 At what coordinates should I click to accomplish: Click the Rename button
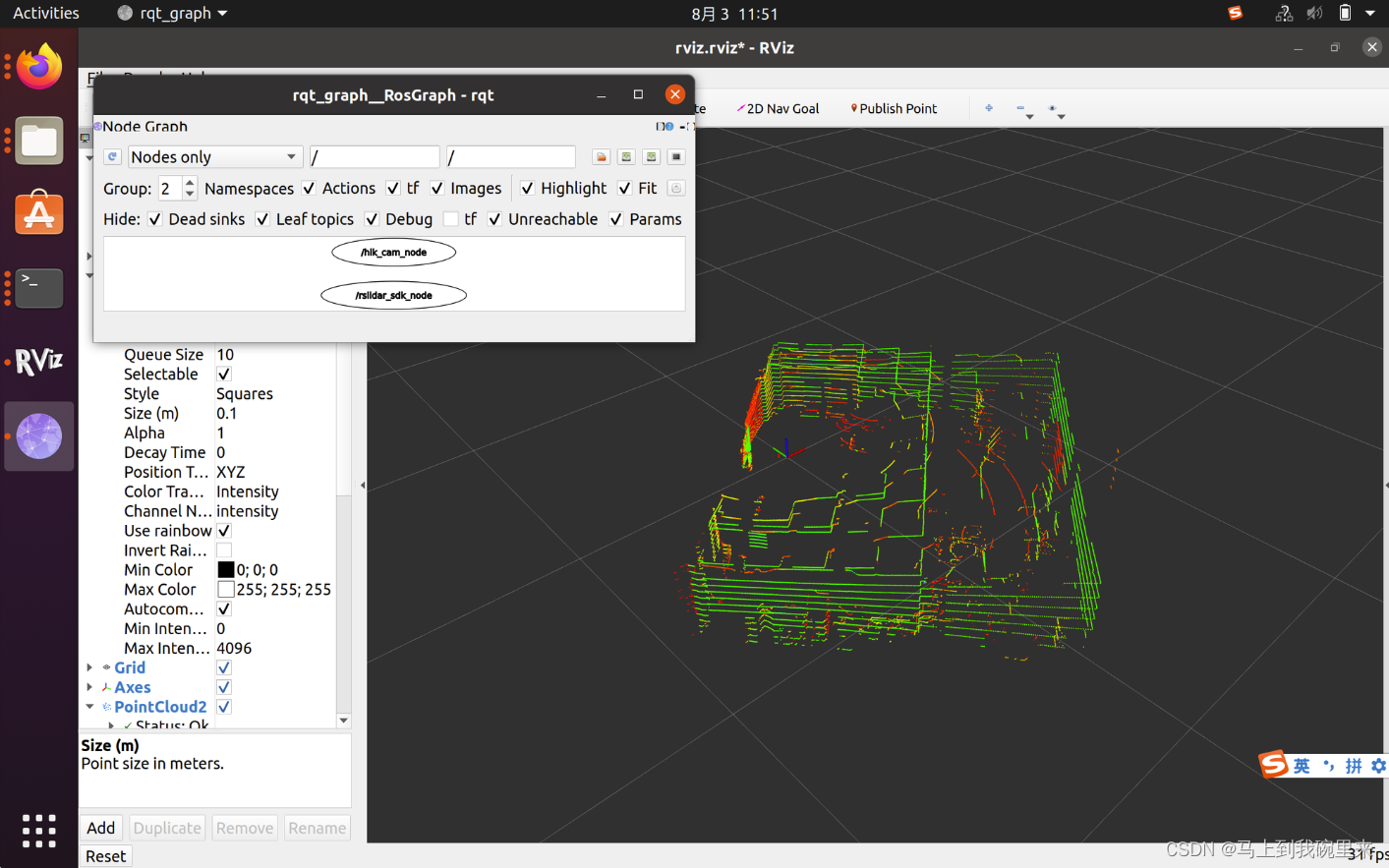point(317,828)
